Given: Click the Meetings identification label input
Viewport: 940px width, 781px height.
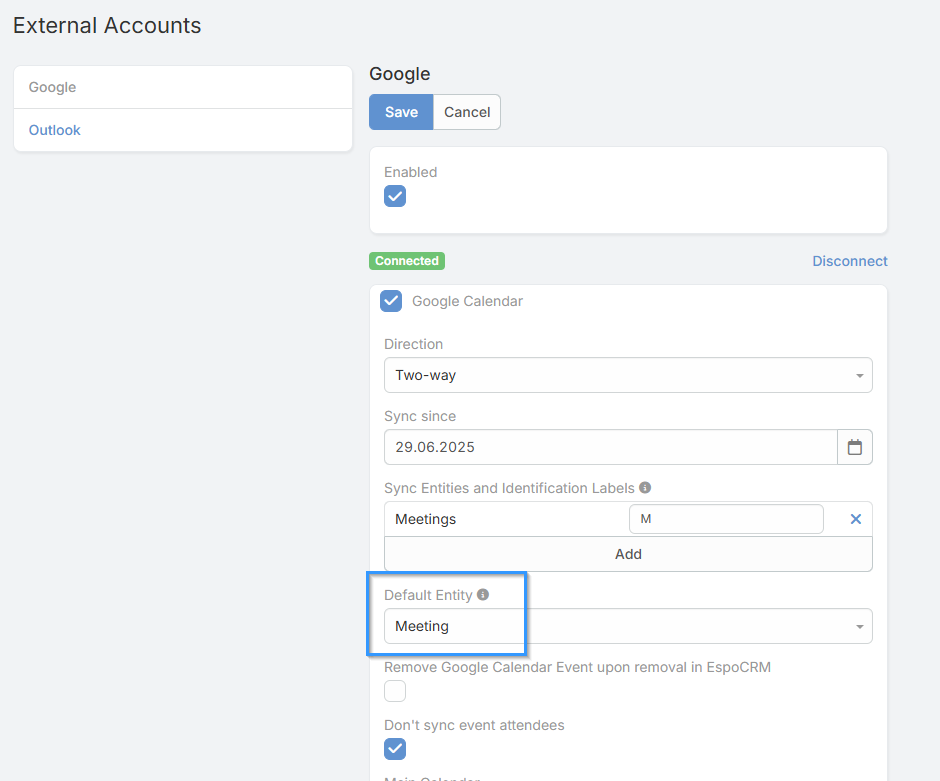Looking at the screenshot, I should tap(725, 519).
